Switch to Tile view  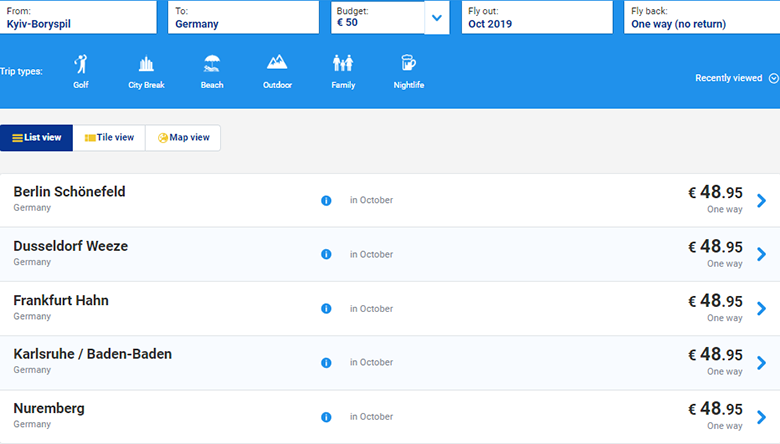click(109, 138)
